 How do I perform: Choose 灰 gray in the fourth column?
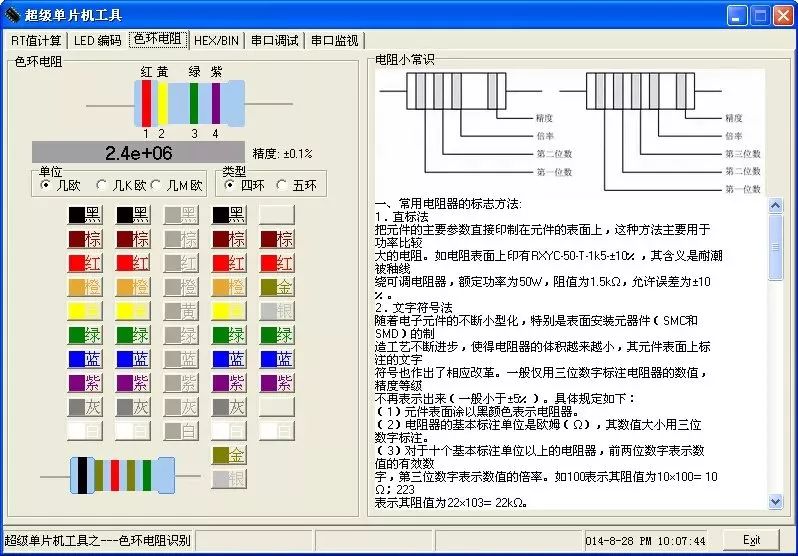(x=229, y=407)
